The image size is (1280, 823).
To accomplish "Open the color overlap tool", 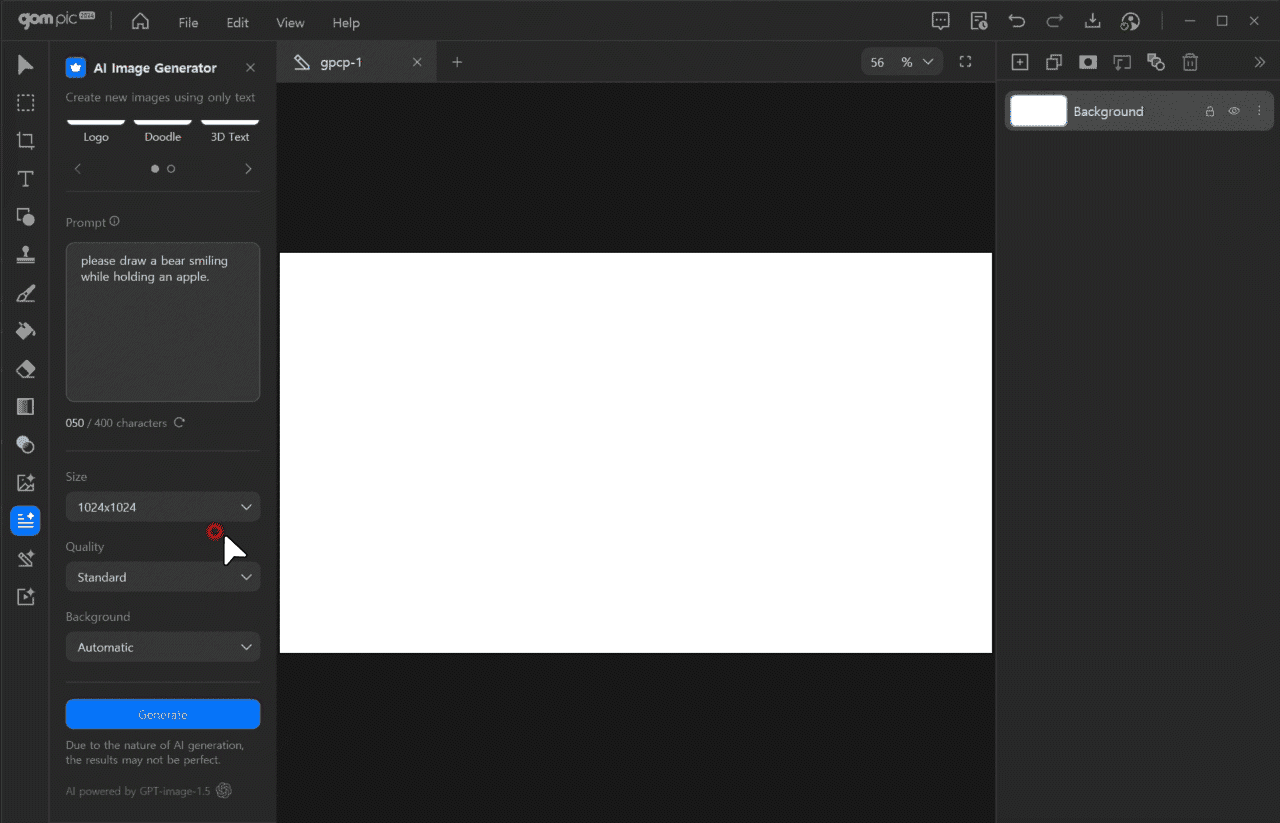I will tap(25, 445).
